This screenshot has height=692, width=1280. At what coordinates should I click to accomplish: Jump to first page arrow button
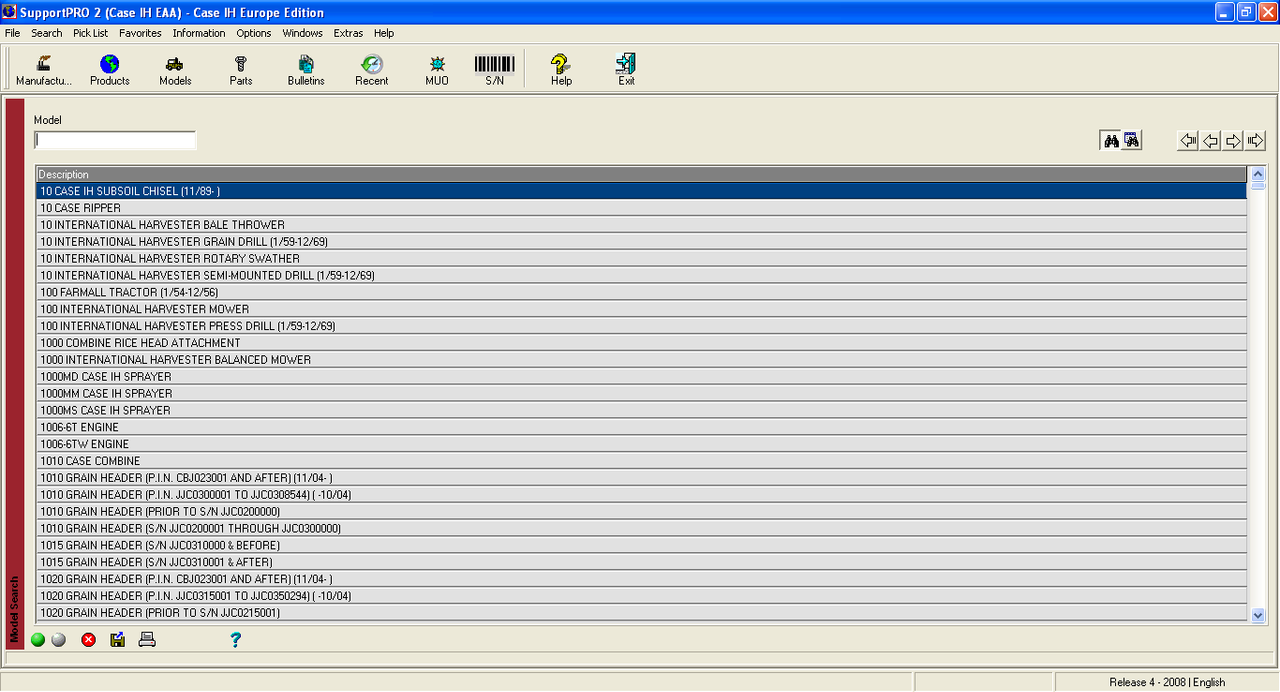click(1188, 141)
